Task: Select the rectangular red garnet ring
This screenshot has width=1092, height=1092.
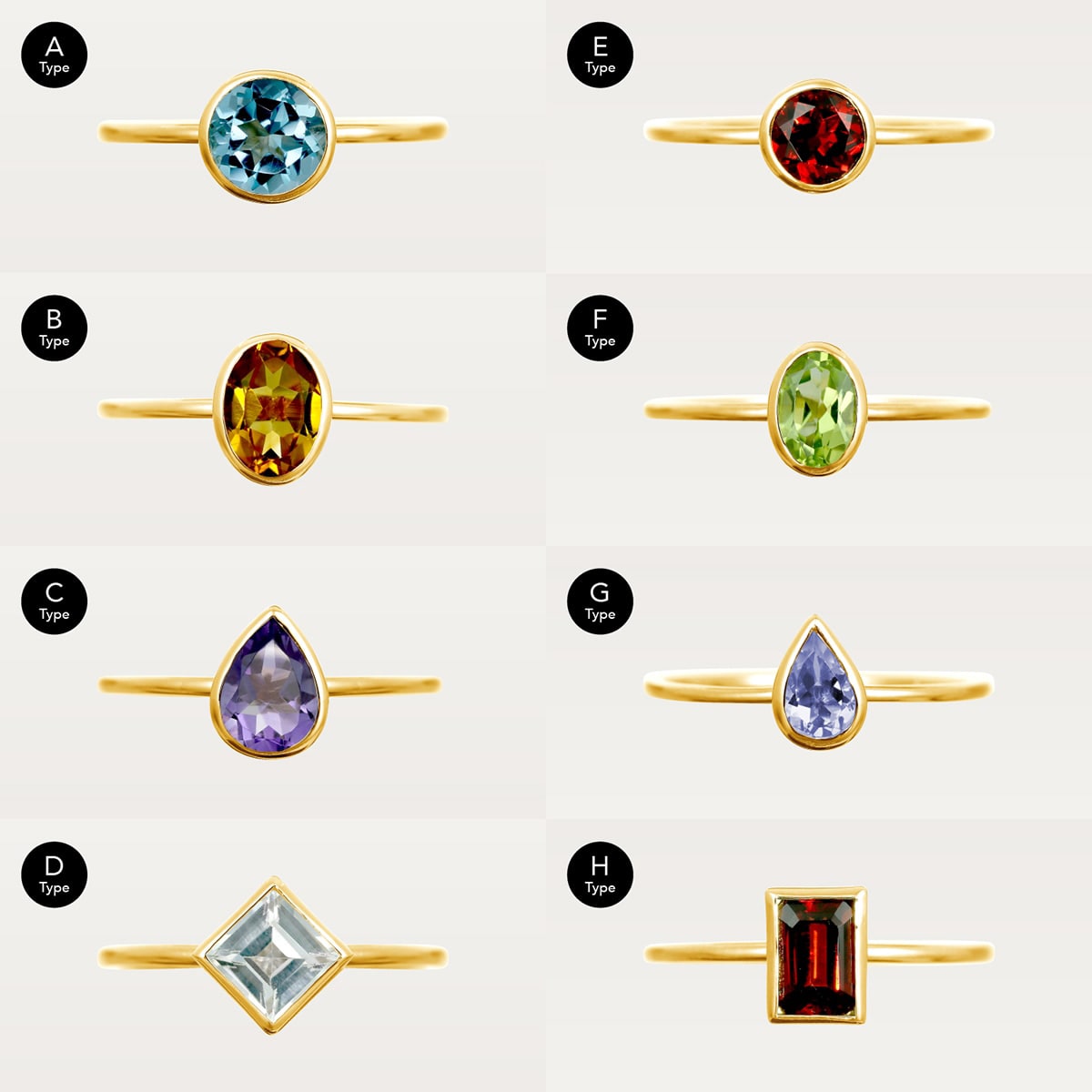Action: click(x=816, y=955)
